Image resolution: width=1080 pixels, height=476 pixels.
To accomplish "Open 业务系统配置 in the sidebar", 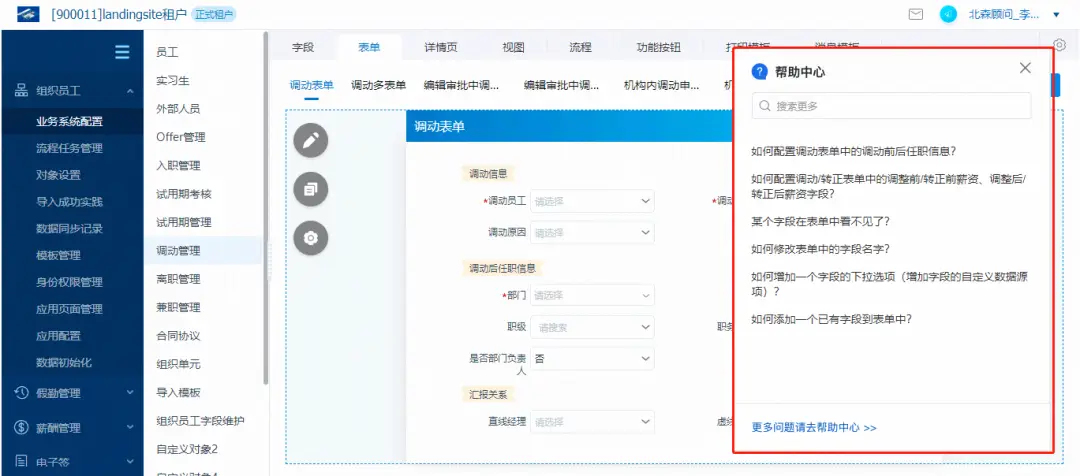I will [x=70, y=122].
